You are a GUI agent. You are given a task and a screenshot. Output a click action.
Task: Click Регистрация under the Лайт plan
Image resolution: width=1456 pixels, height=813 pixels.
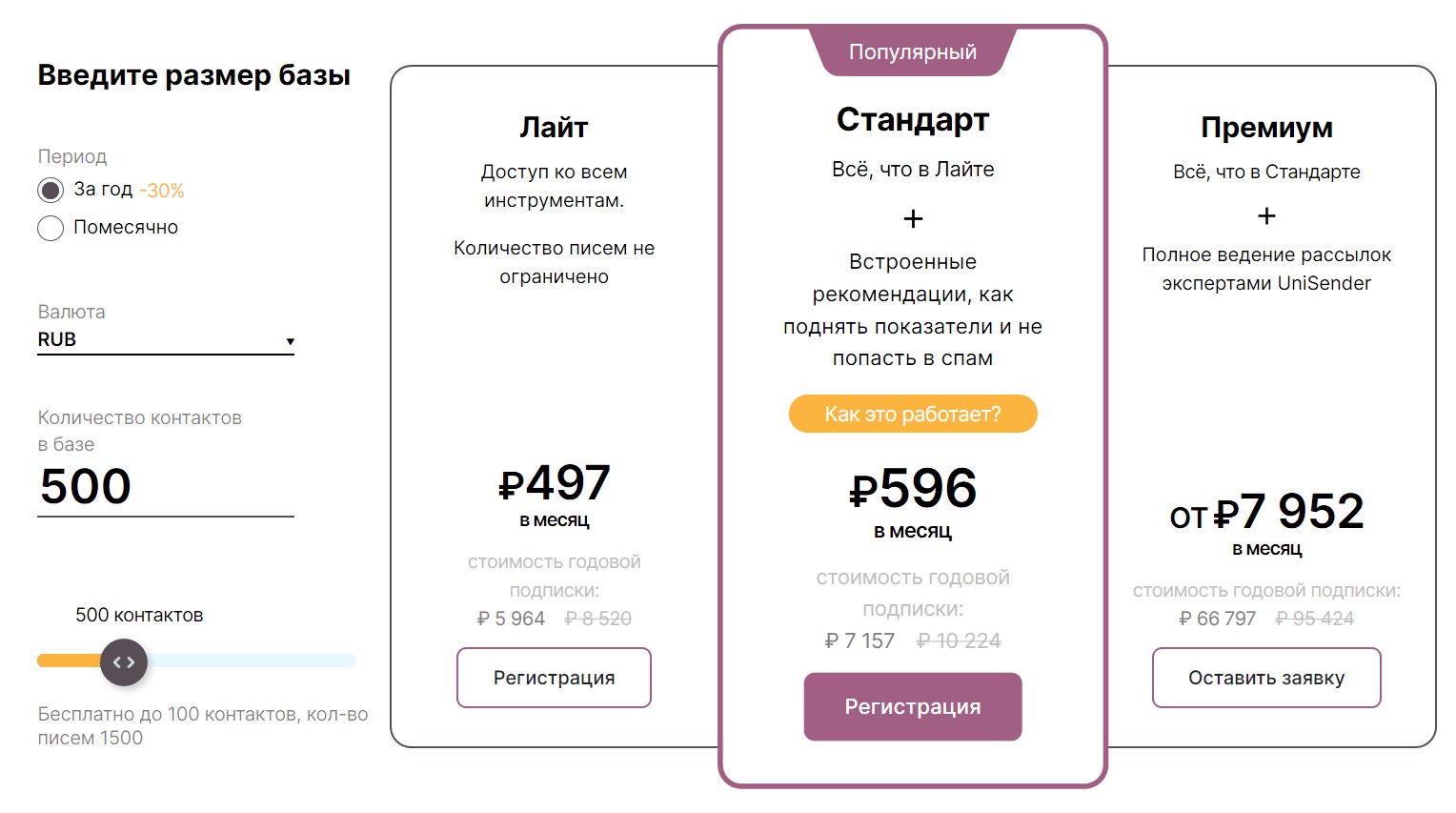[554, 678]
